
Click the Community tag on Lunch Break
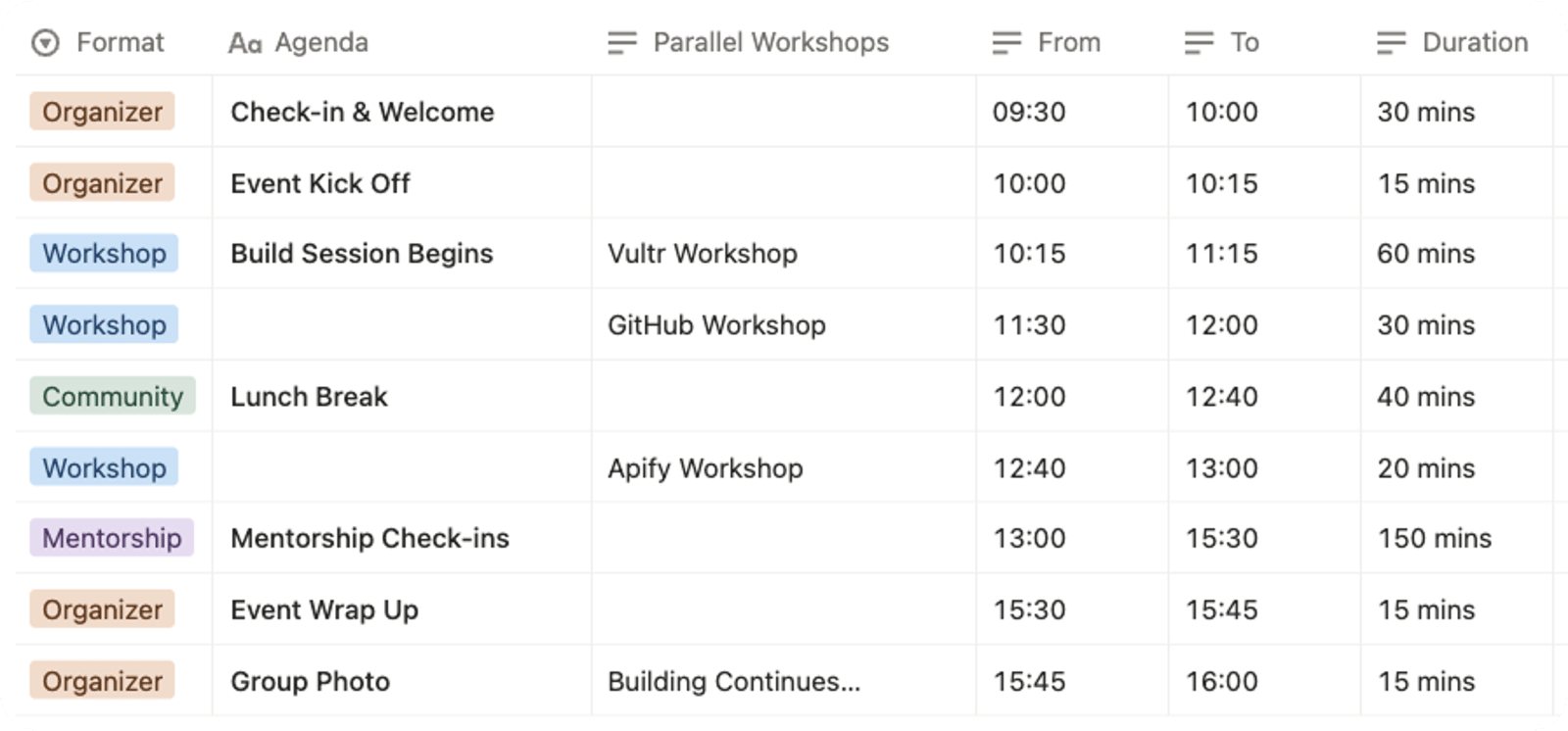pos(113,396)
